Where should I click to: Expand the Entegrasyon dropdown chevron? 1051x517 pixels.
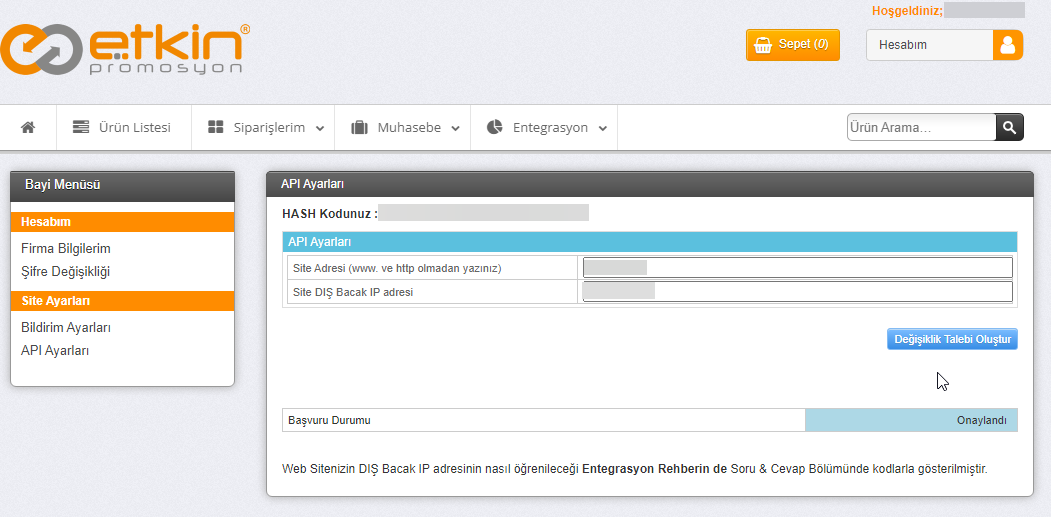pyautogui.click(x=603, y=128)
